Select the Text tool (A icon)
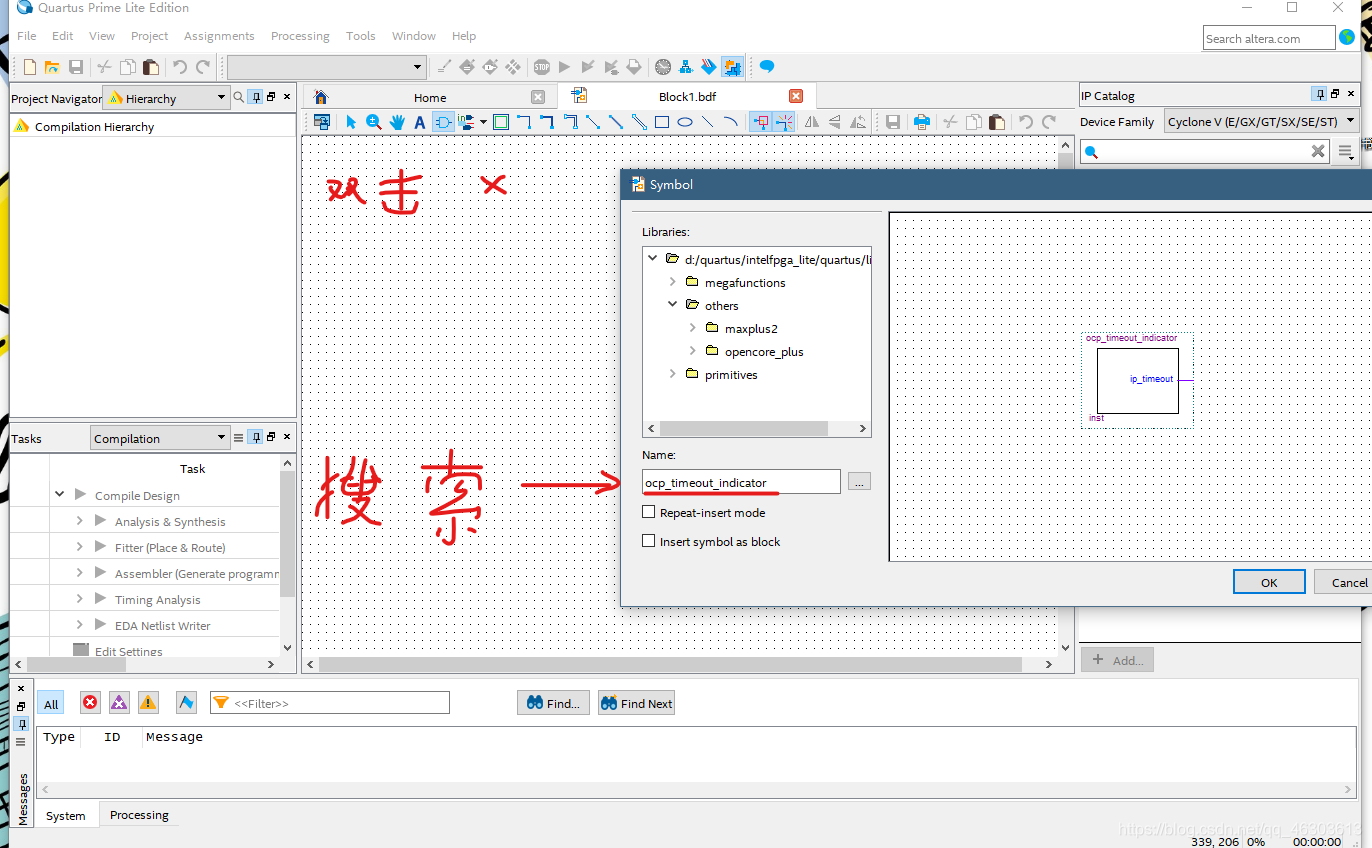The height and width of the screenshot is (848, 1372). point(420,122)
